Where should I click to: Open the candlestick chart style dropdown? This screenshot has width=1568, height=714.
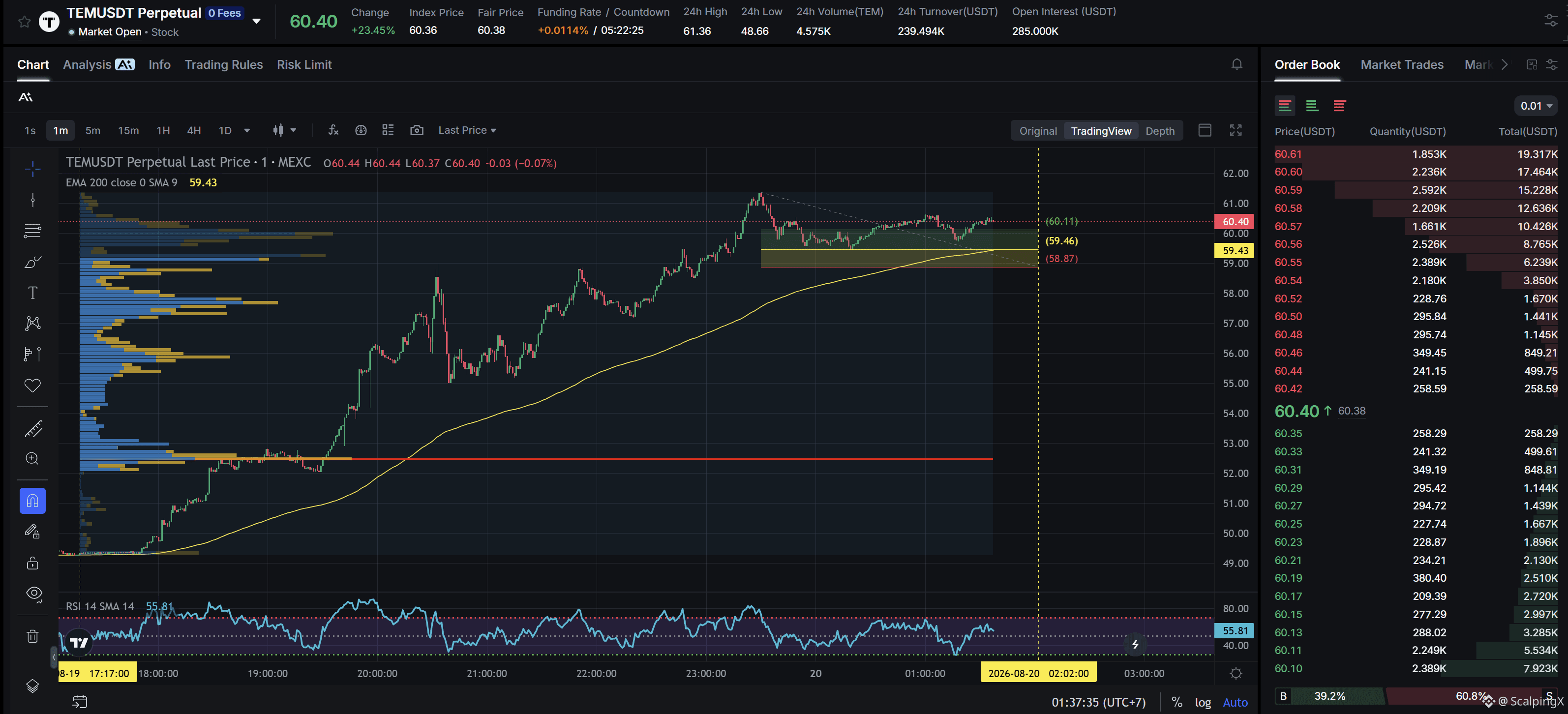click(x=284, y=130)
